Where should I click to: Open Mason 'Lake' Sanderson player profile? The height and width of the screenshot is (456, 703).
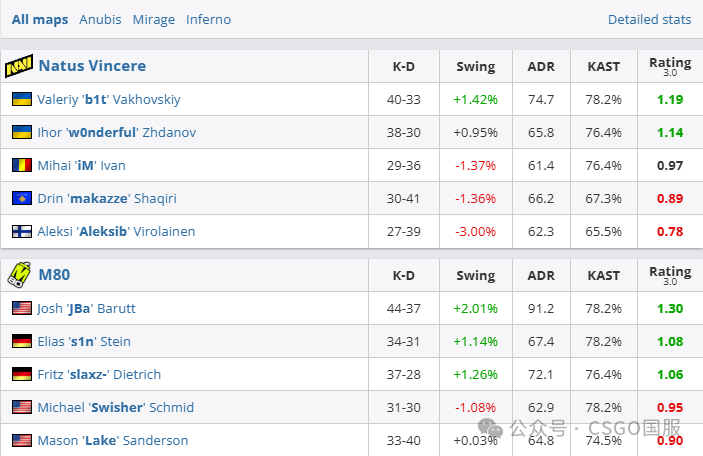[x=113, y=440]
